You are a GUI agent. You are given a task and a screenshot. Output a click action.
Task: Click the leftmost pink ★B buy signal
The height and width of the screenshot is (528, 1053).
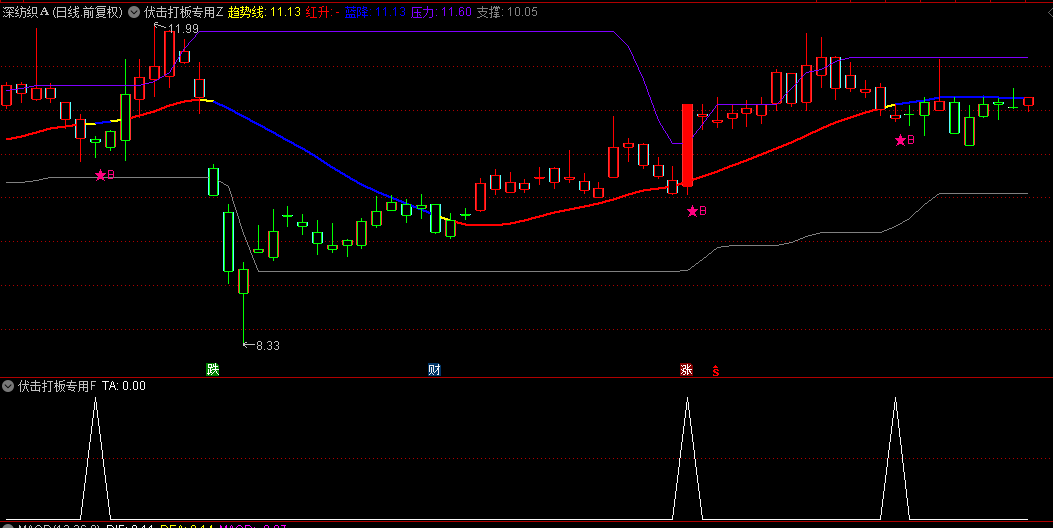(x=105, y=175)
